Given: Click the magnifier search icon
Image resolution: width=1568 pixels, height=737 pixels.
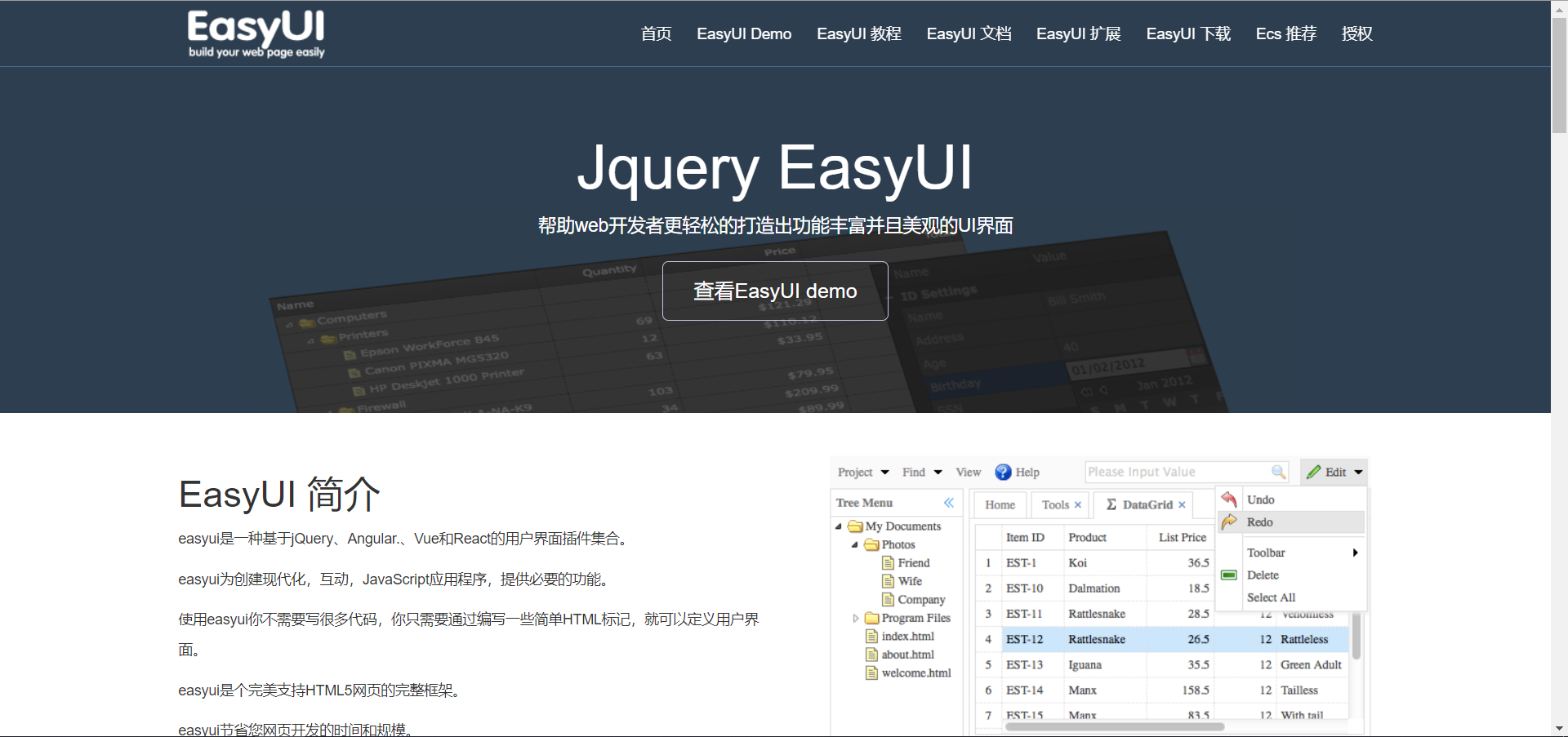Looking at the screenshot, I should click(x=1278, y=472).
